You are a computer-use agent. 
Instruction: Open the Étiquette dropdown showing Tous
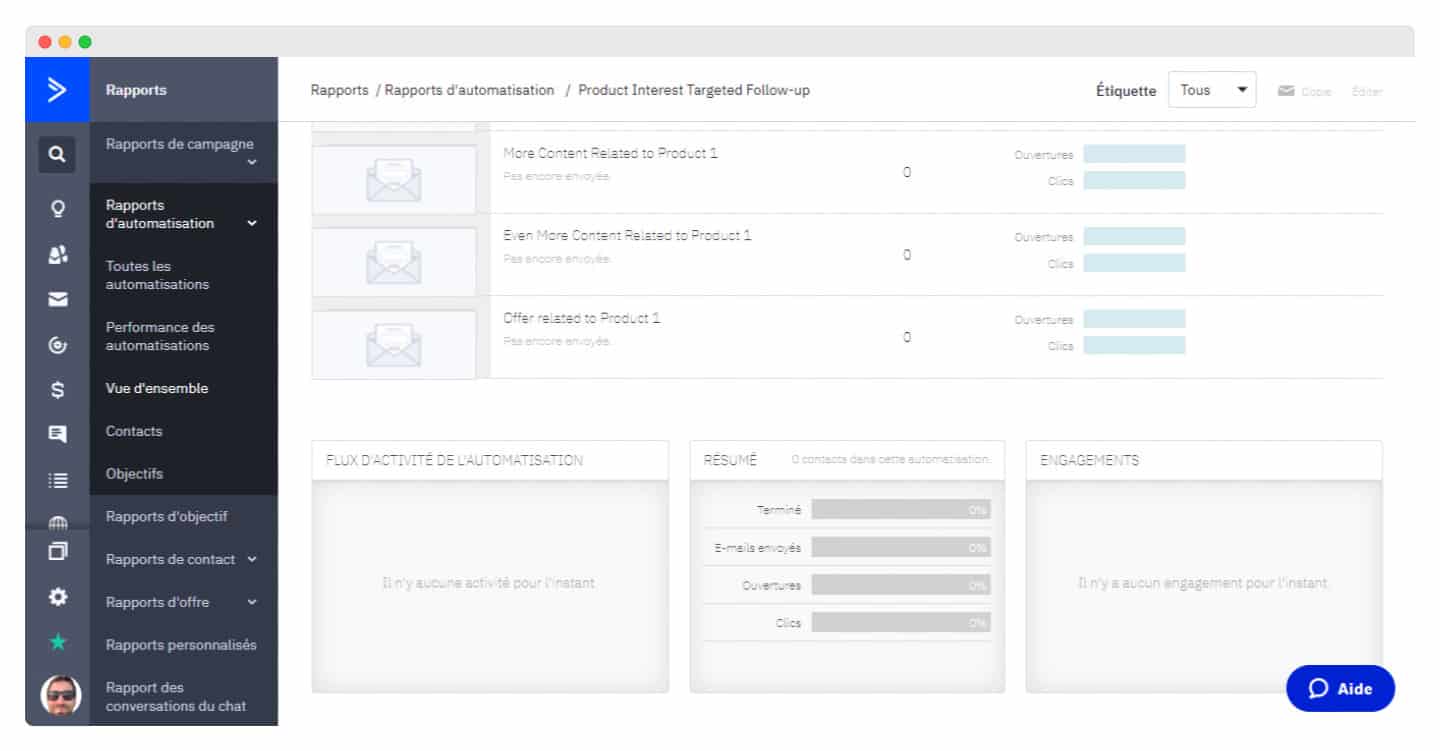1212,90
